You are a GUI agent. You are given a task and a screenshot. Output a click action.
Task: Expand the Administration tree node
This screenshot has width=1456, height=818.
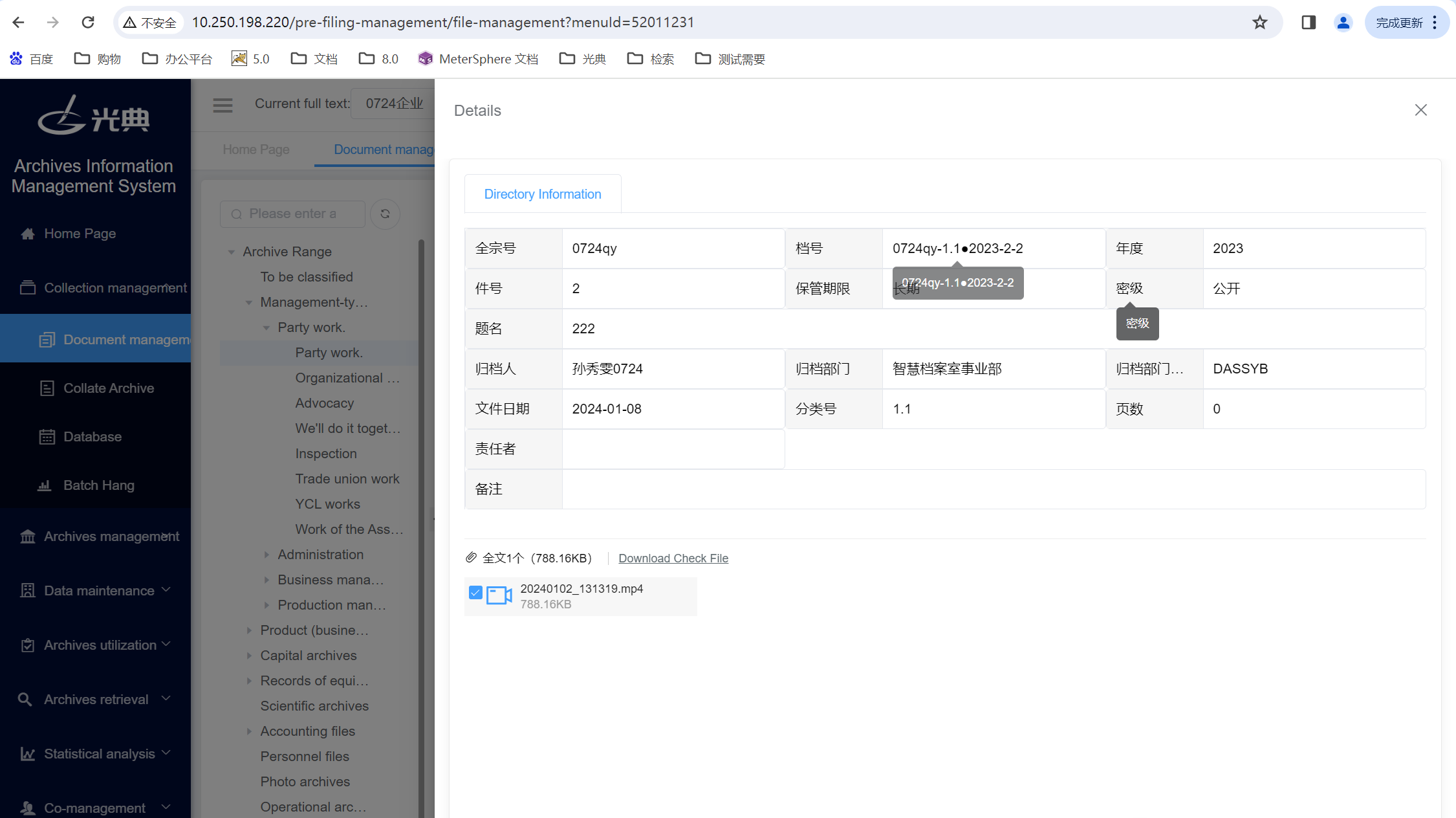point(266,555)
